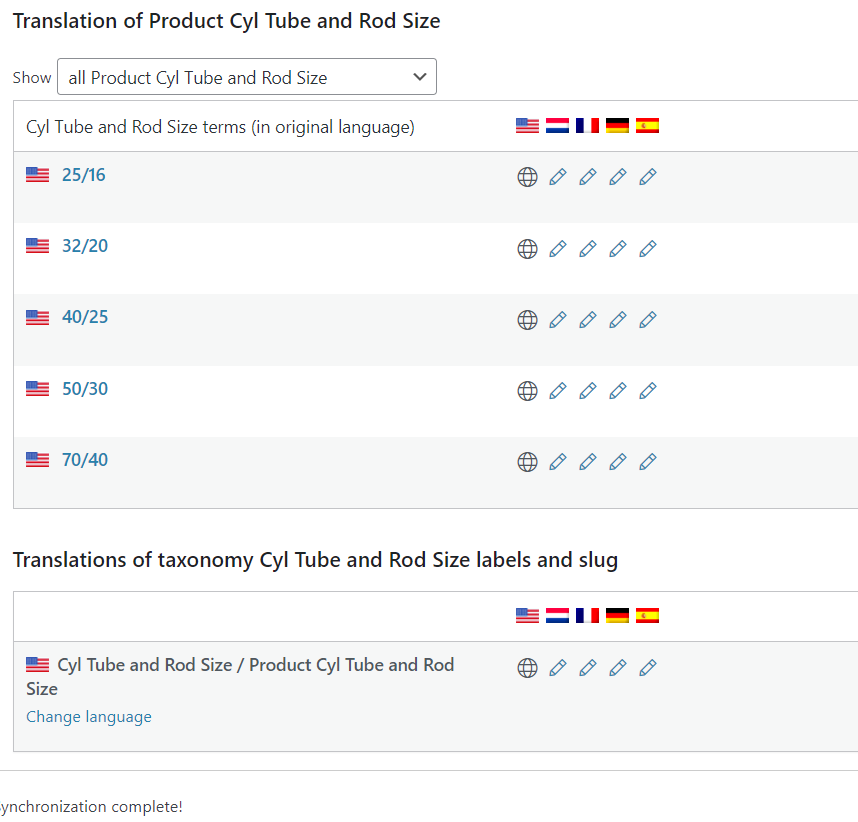Open the 32/20 term link
The width and height of the screenshot is (858, 822).
click(x=85, y=246)
